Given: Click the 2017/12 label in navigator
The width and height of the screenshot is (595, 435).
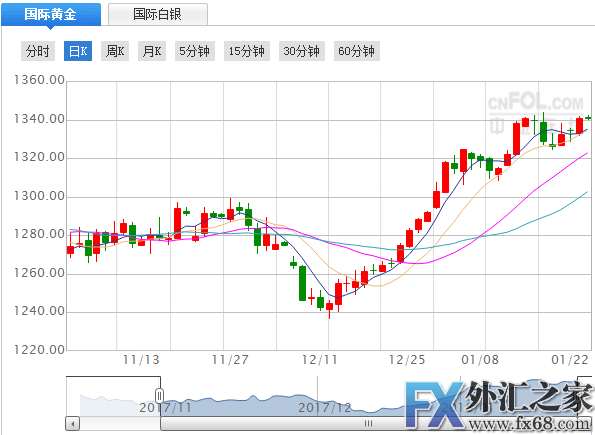Looking at the screenshot, I should [324, 408].
